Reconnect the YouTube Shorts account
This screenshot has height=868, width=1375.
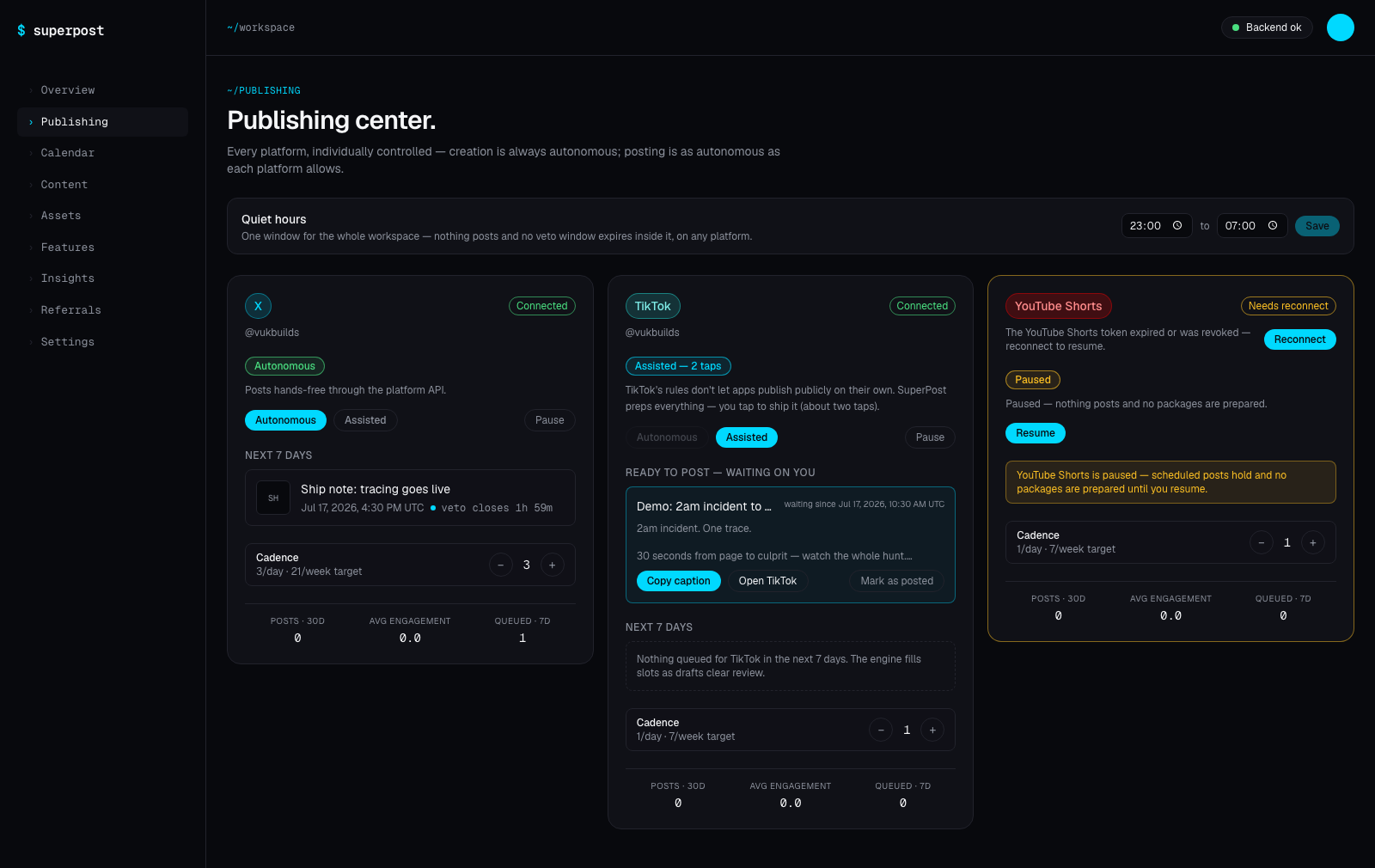(1299, 339)
